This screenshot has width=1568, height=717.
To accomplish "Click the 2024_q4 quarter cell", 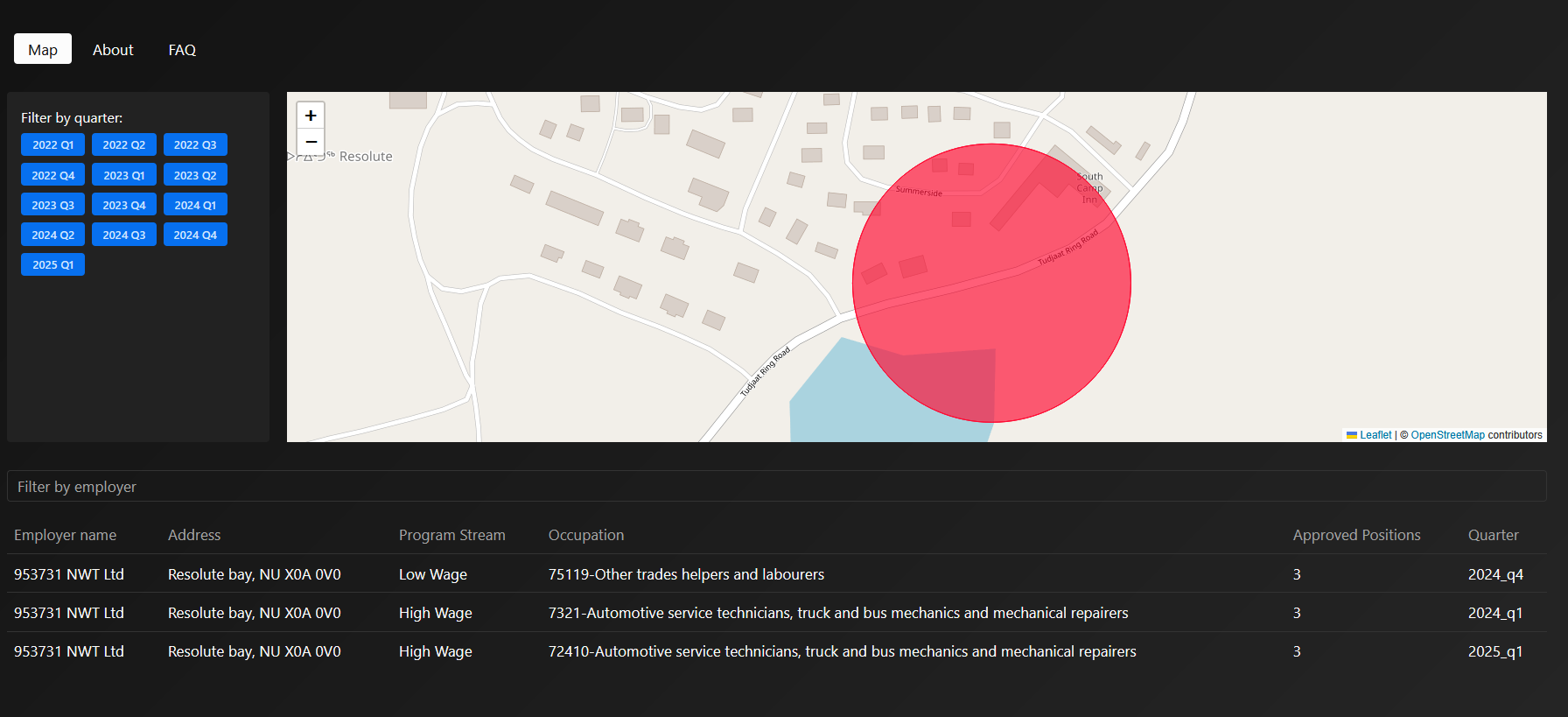I will click(1495, 574).
